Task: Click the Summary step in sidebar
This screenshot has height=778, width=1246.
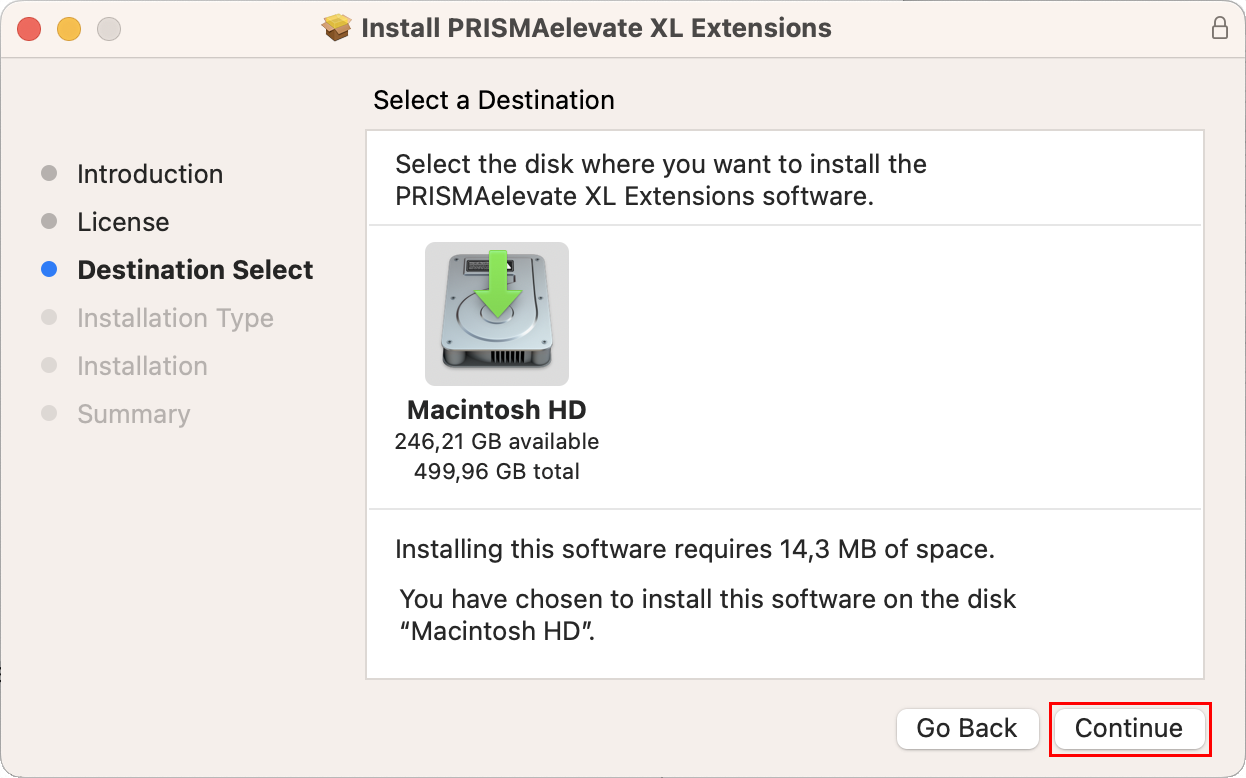Action: [133, 414]
